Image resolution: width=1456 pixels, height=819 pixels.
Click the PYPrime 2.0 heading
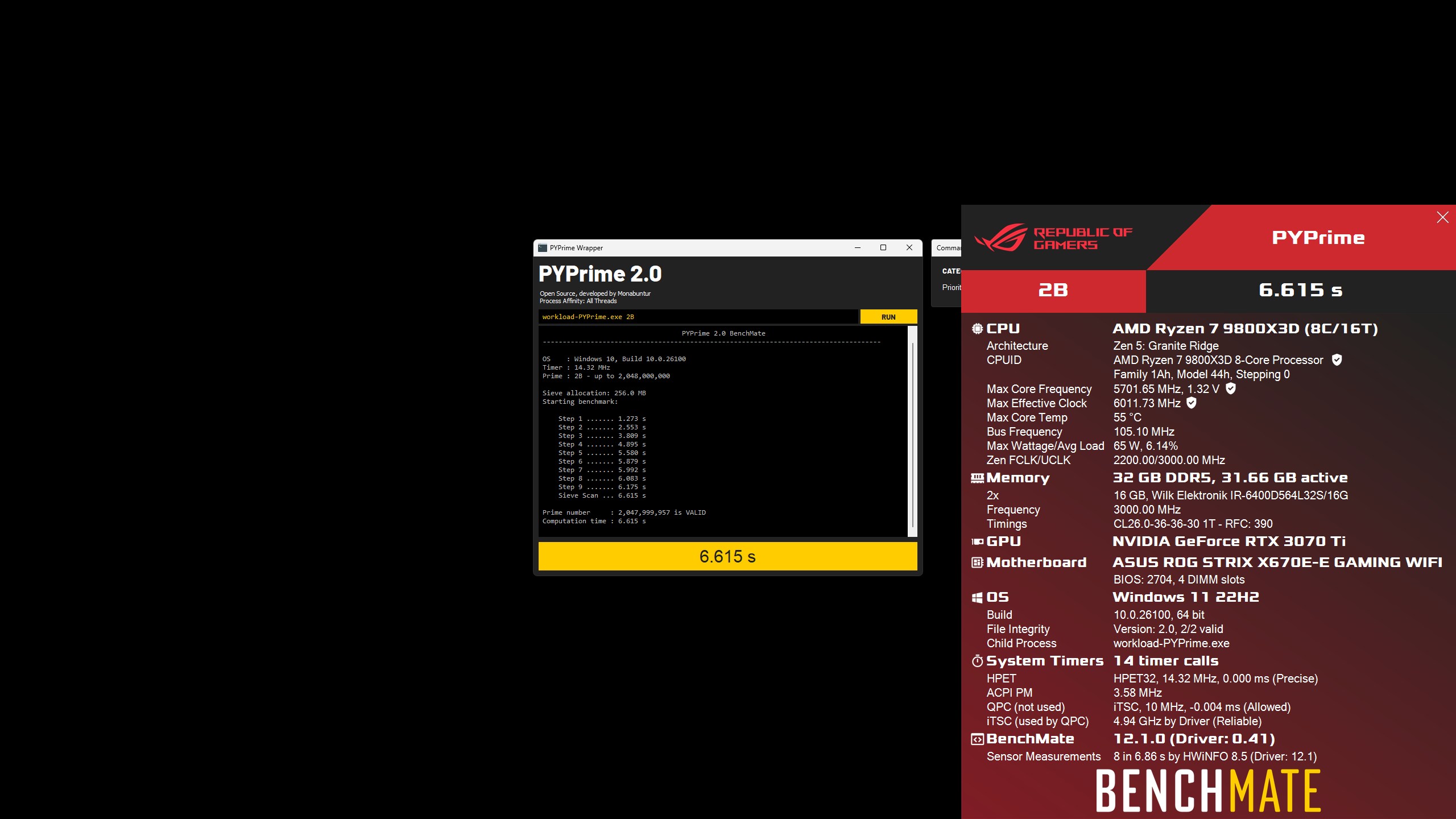(600, 274)
